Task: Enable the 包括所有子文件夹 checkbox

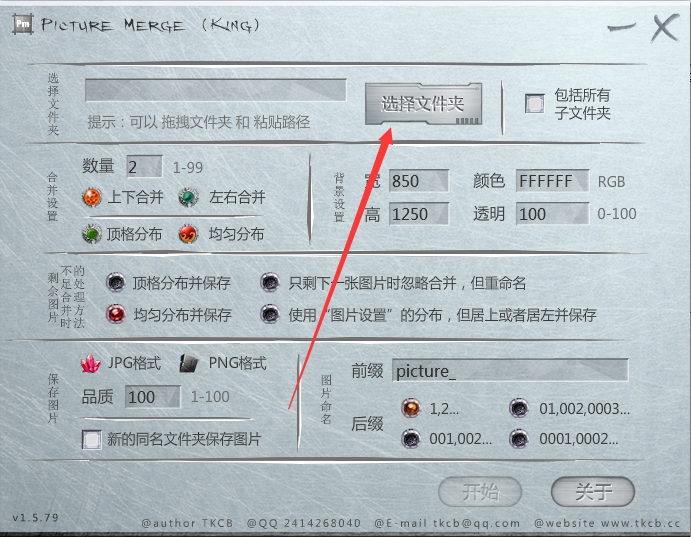Action: (x=535, y=104)
